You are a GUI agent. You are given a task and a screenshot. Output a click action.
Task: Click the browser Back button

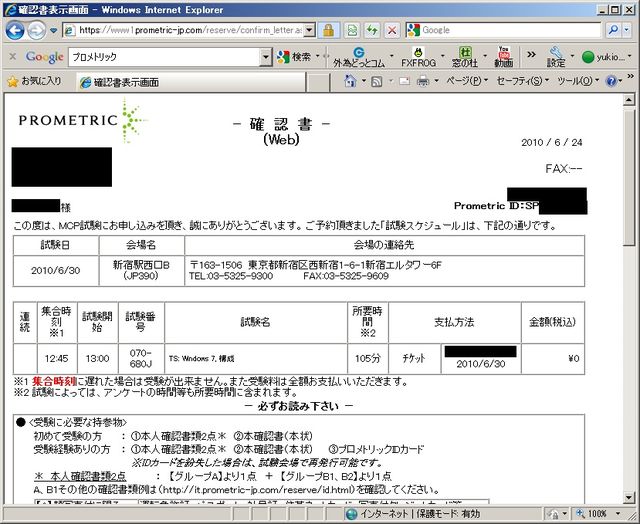click(15, 30)
